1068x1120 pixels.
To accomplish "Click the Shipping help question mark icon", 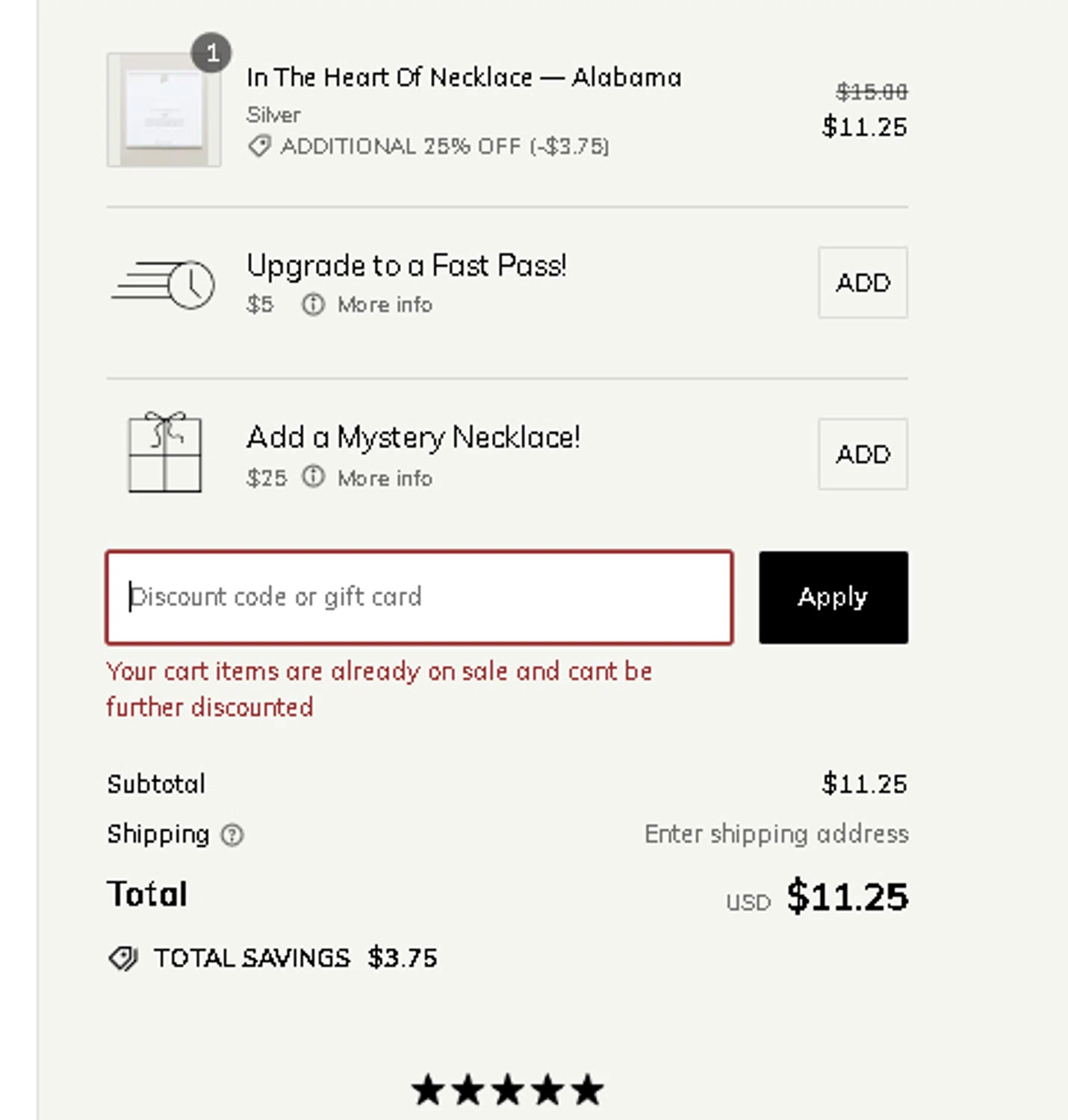I will pos(232,835).
